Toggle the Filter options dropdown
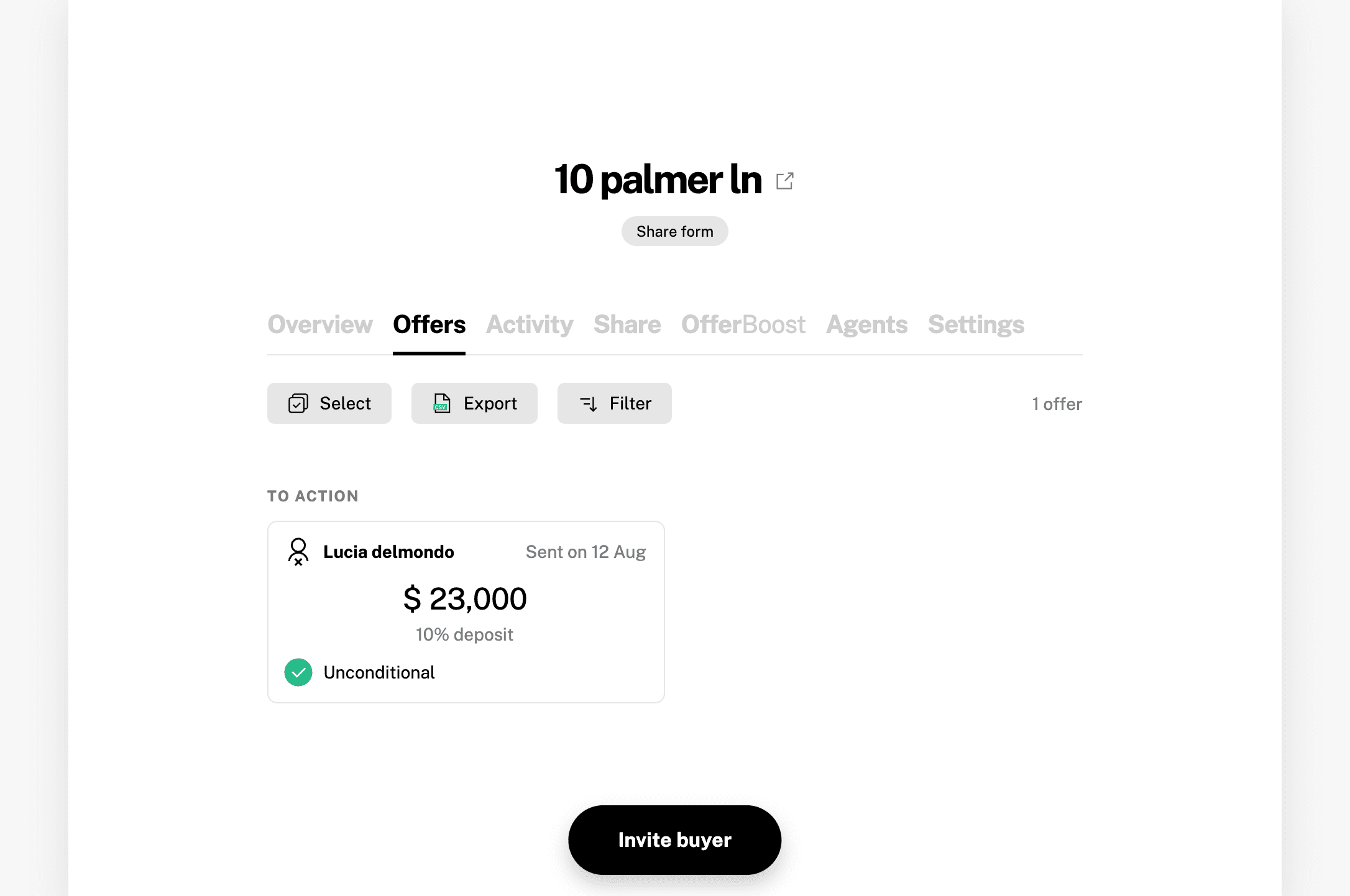The image size is (1350, 896). pyautogui.click(x=614, y=403)
